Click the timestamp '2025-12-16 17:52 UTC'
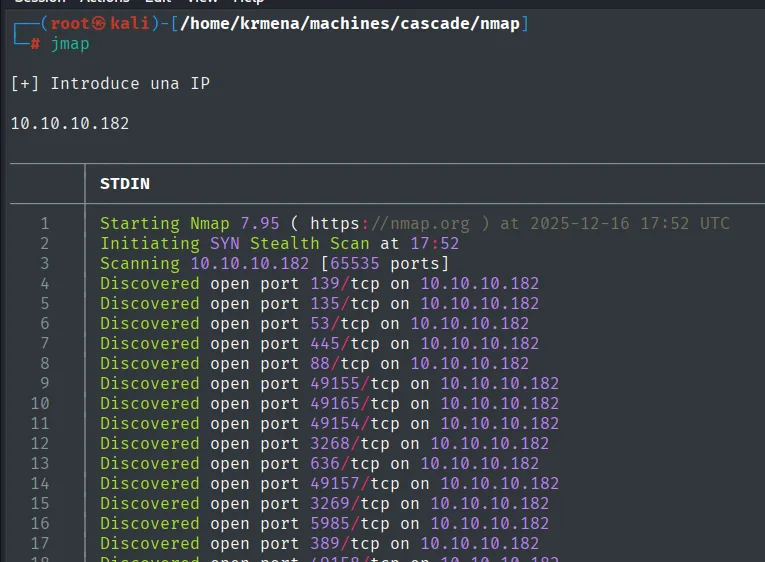This screenshot has width=765, height=562. tap(630, 223)
